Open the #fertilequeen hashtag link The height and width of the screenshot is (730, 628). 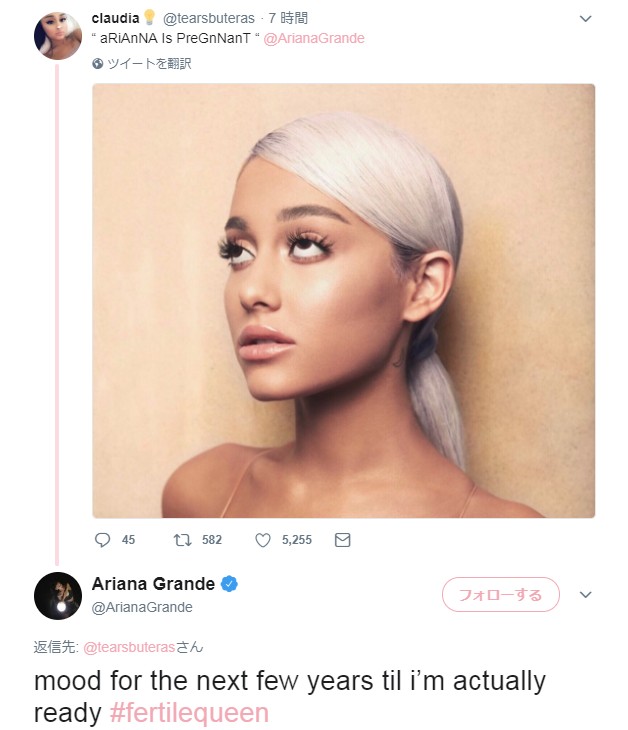188,713
